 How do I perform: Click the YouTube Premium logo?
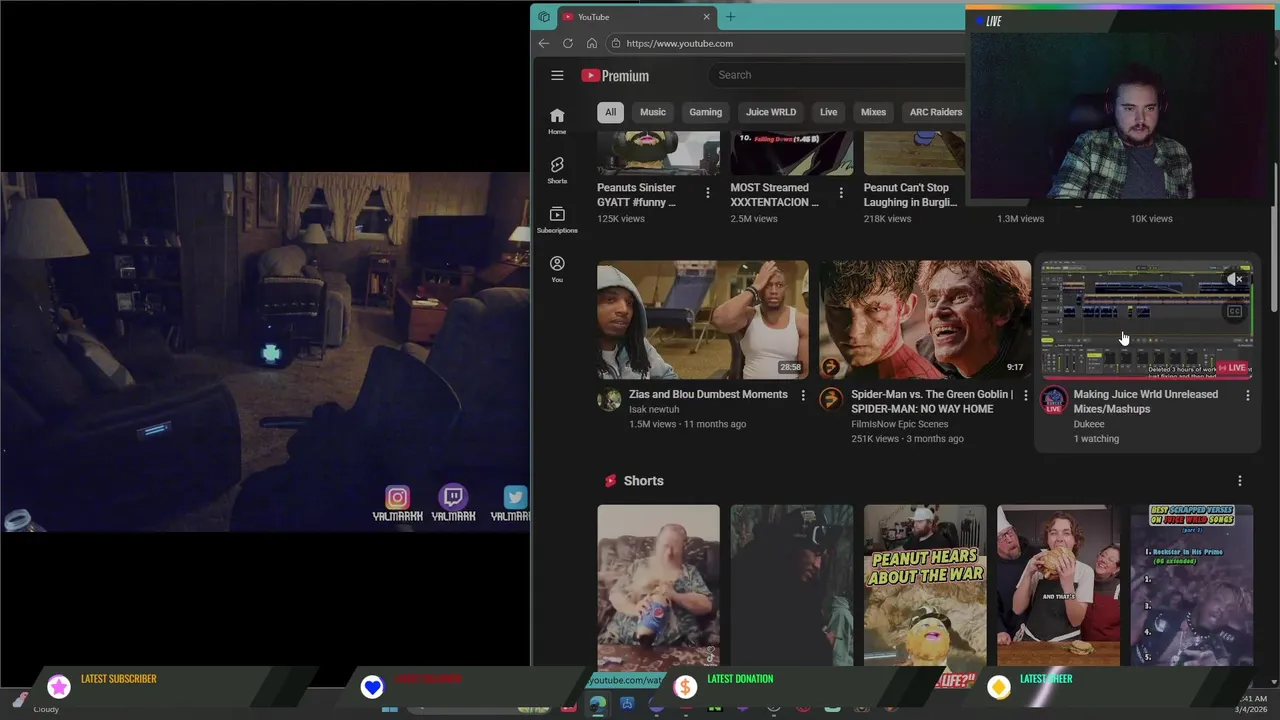click(x=615, y=75)
